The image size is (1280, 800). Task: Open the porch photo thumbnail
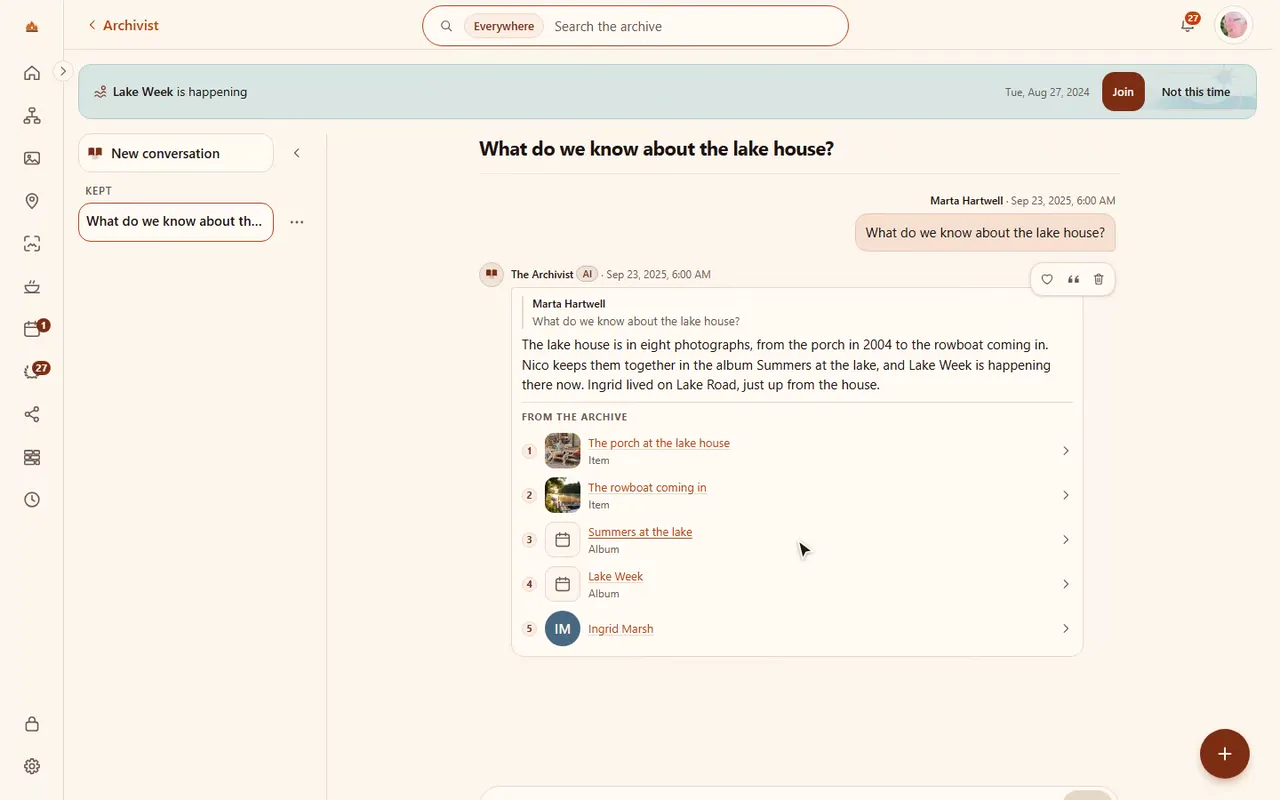[563, 451]
